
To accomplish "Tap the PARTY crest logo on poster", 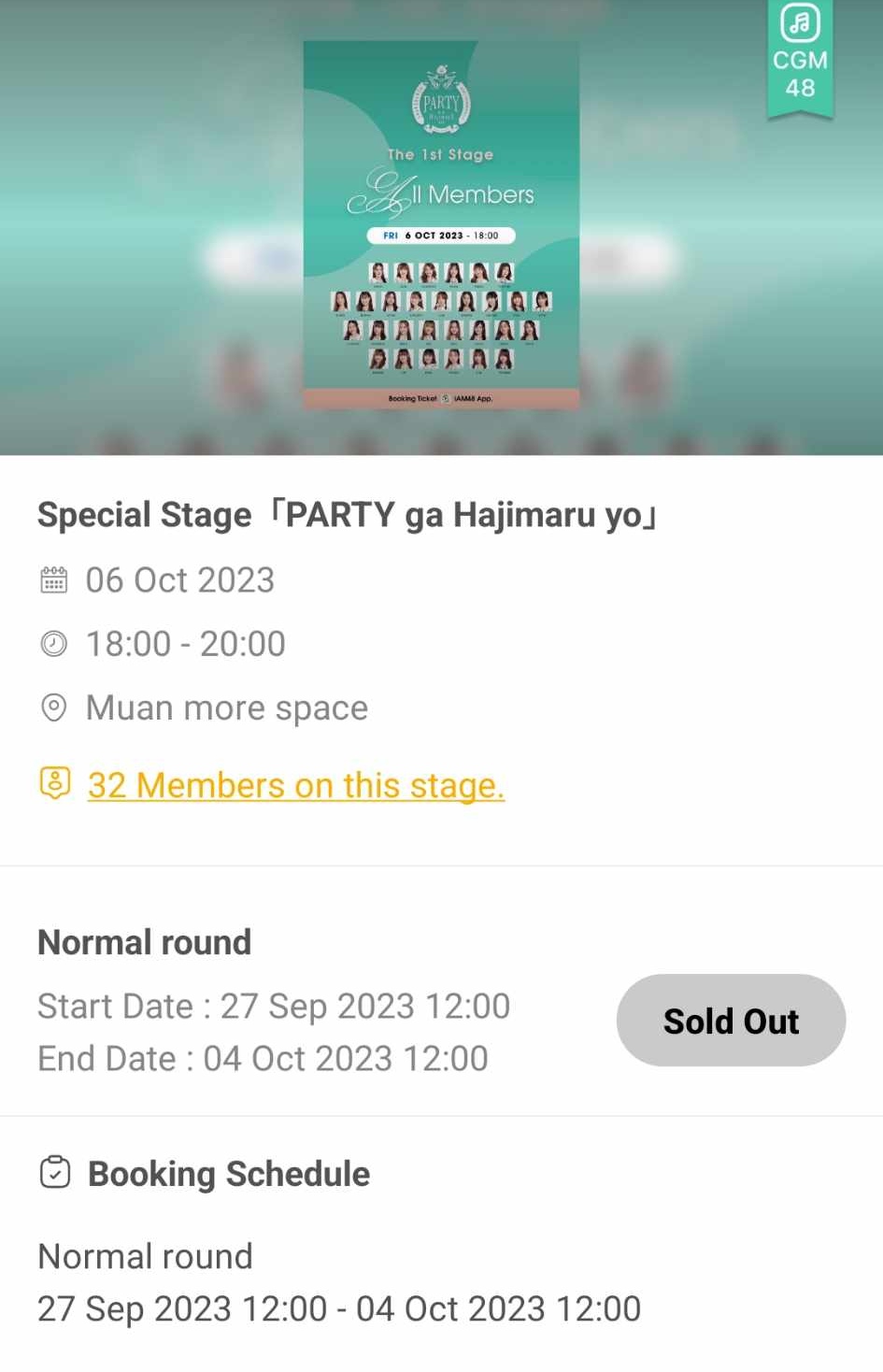I will click(x=441, y=100).
